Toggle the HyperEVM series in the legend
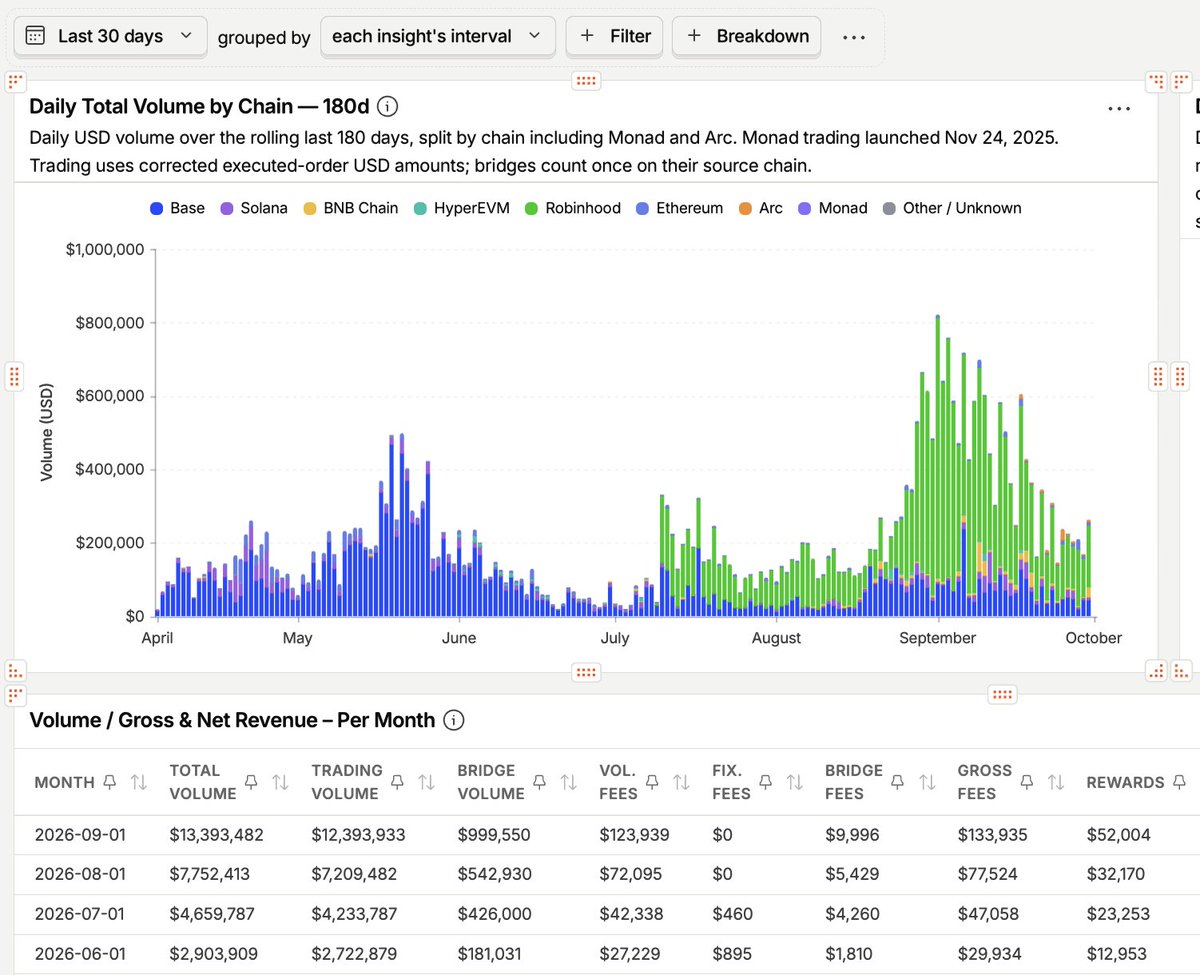 coord(462,208)
